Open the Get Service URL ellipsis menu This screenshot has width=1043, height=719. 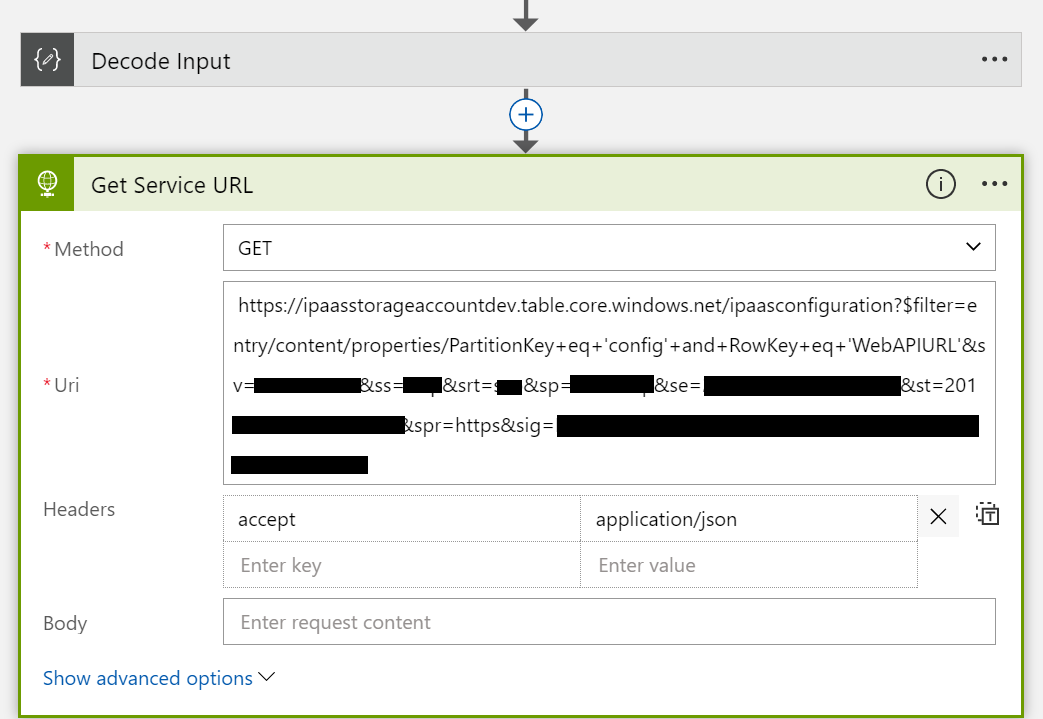996,184
